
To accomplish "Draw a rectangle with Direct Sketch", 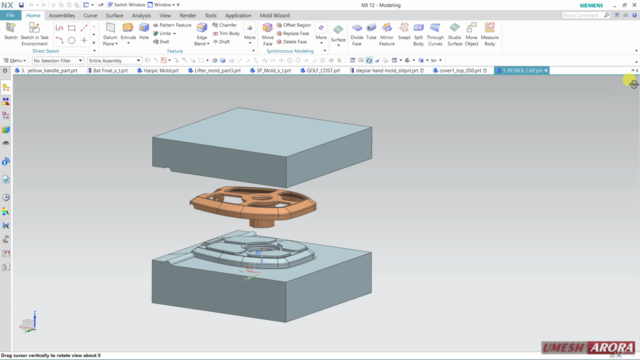I will click(x=71, y=28).
